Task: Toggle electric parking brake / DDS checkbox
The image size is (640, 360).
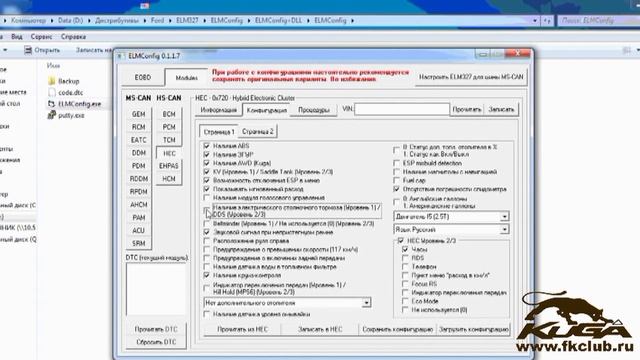Action: (207, 211)
